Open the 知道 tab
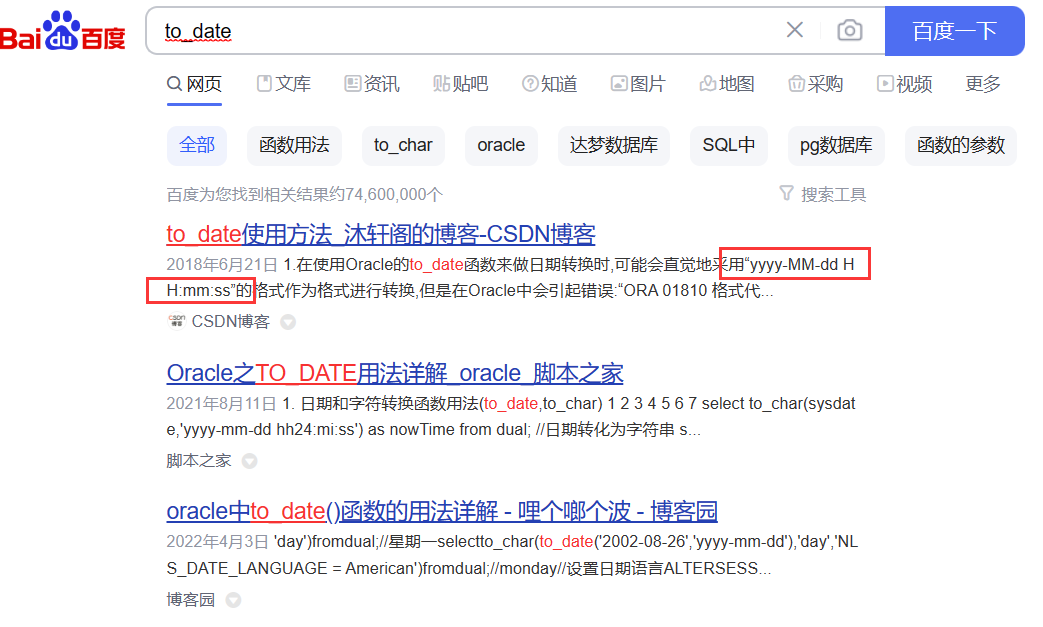This screenshot has width=1043, height=627. (x=549, y=84)
